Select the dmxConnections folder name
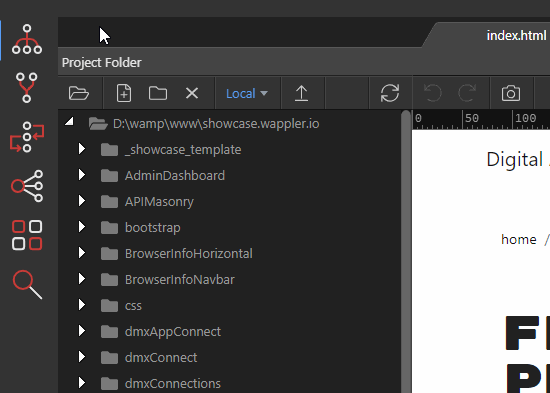 [x=173, y=384]
